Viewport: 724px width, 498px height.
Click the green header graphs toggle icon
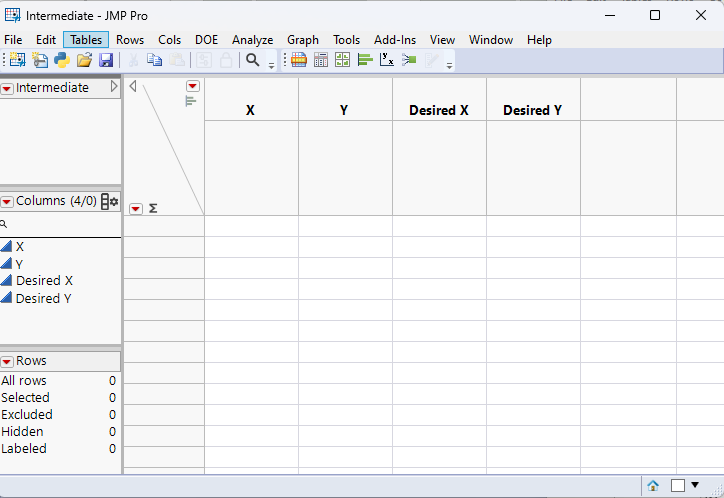pyautogui.click(x=190, y=102)
